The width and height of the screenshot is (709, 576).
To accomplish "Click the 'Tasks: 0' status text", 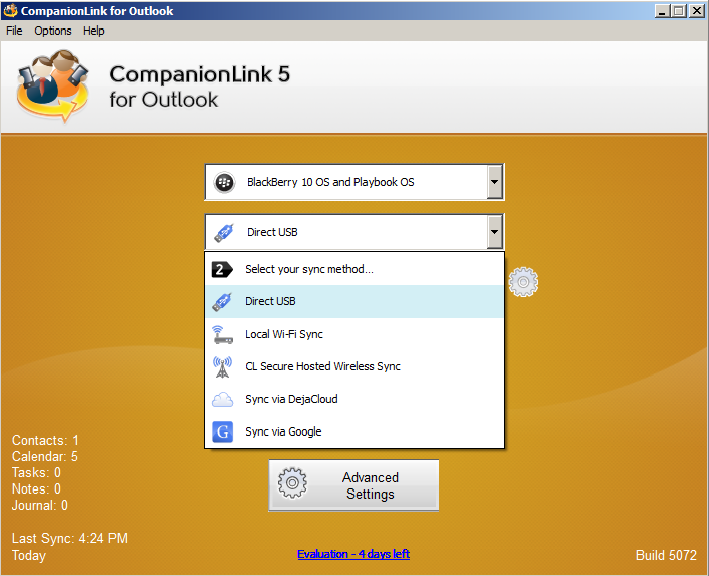I will pyautogui.click(x=36, y=473).
